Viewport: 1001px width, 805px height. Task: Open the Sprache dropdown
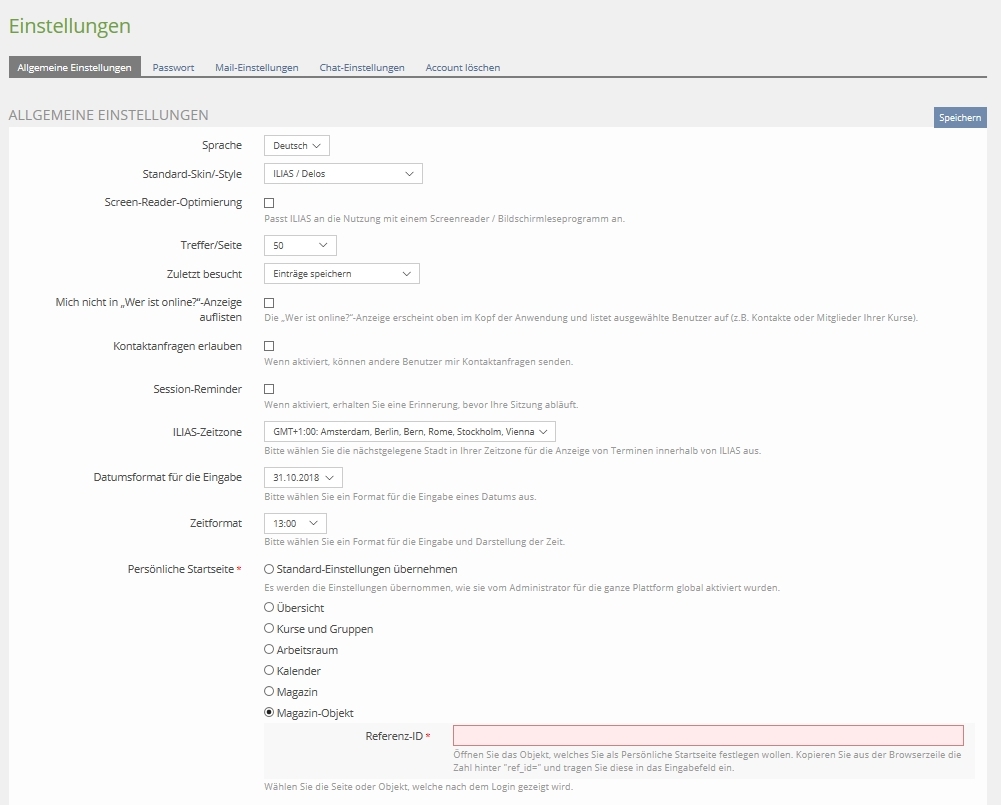click(x=297, y=146)
